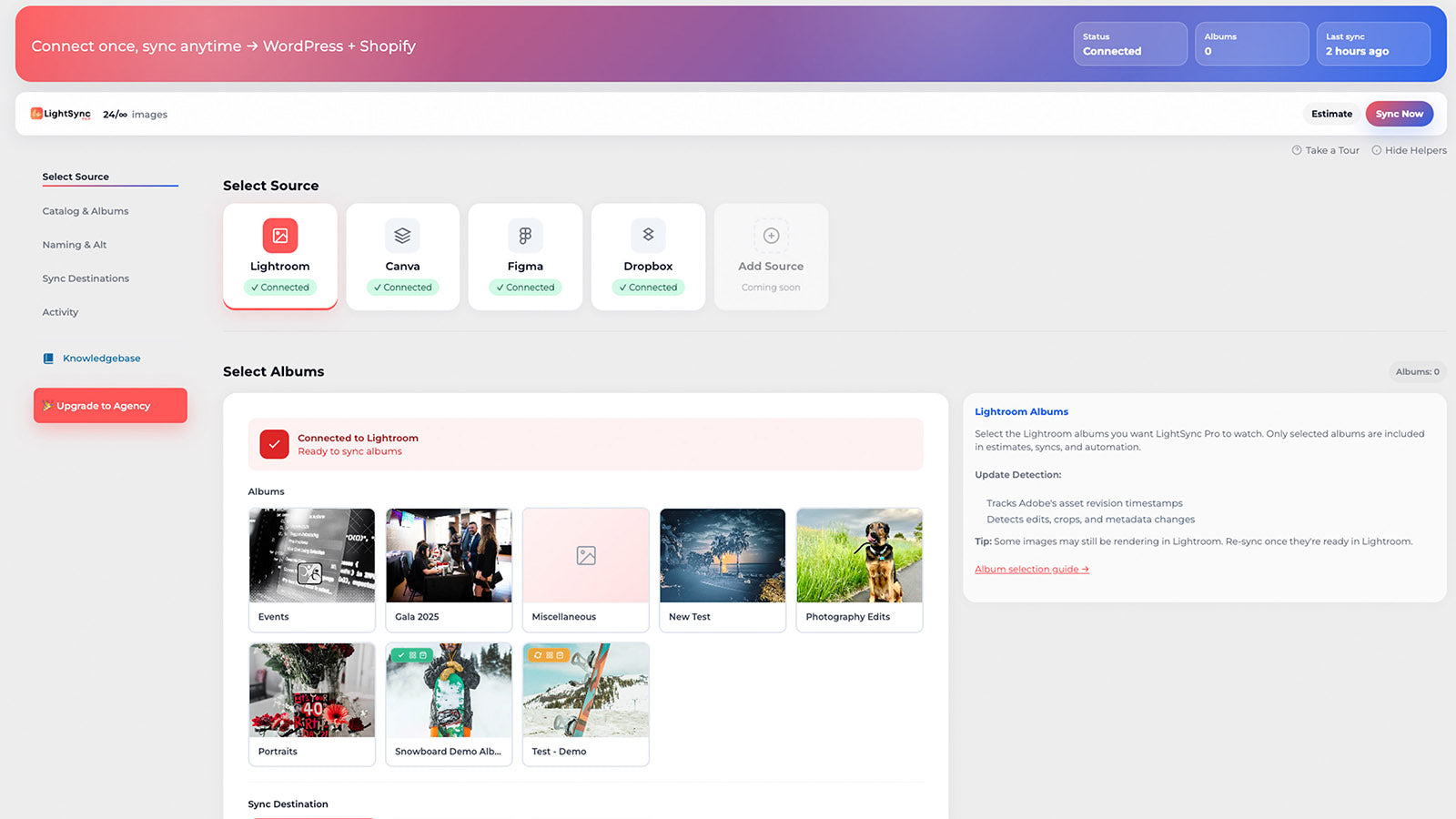Screen dimensions: 1456x819
Task: Expand the Albums counter panel
Action: [x=1251, y=44]
